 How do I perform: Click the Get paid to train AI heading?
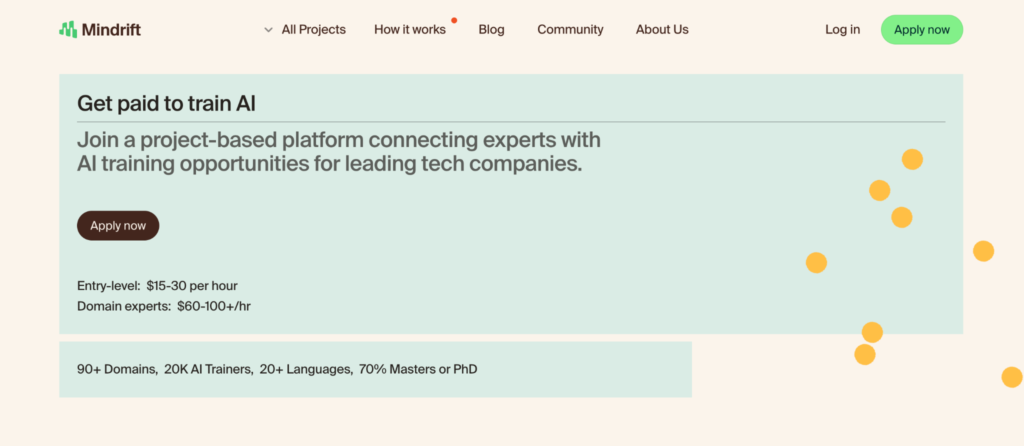(x=167, y=103)
